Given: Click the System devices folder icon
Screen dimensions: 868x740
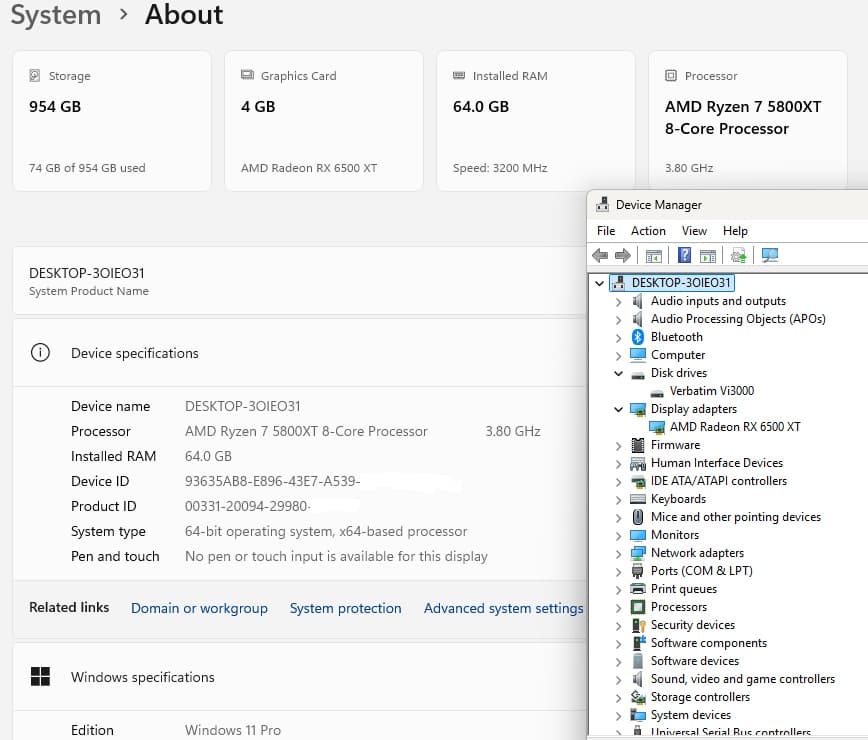Looking at the screenshot, I should pos(638,715).
